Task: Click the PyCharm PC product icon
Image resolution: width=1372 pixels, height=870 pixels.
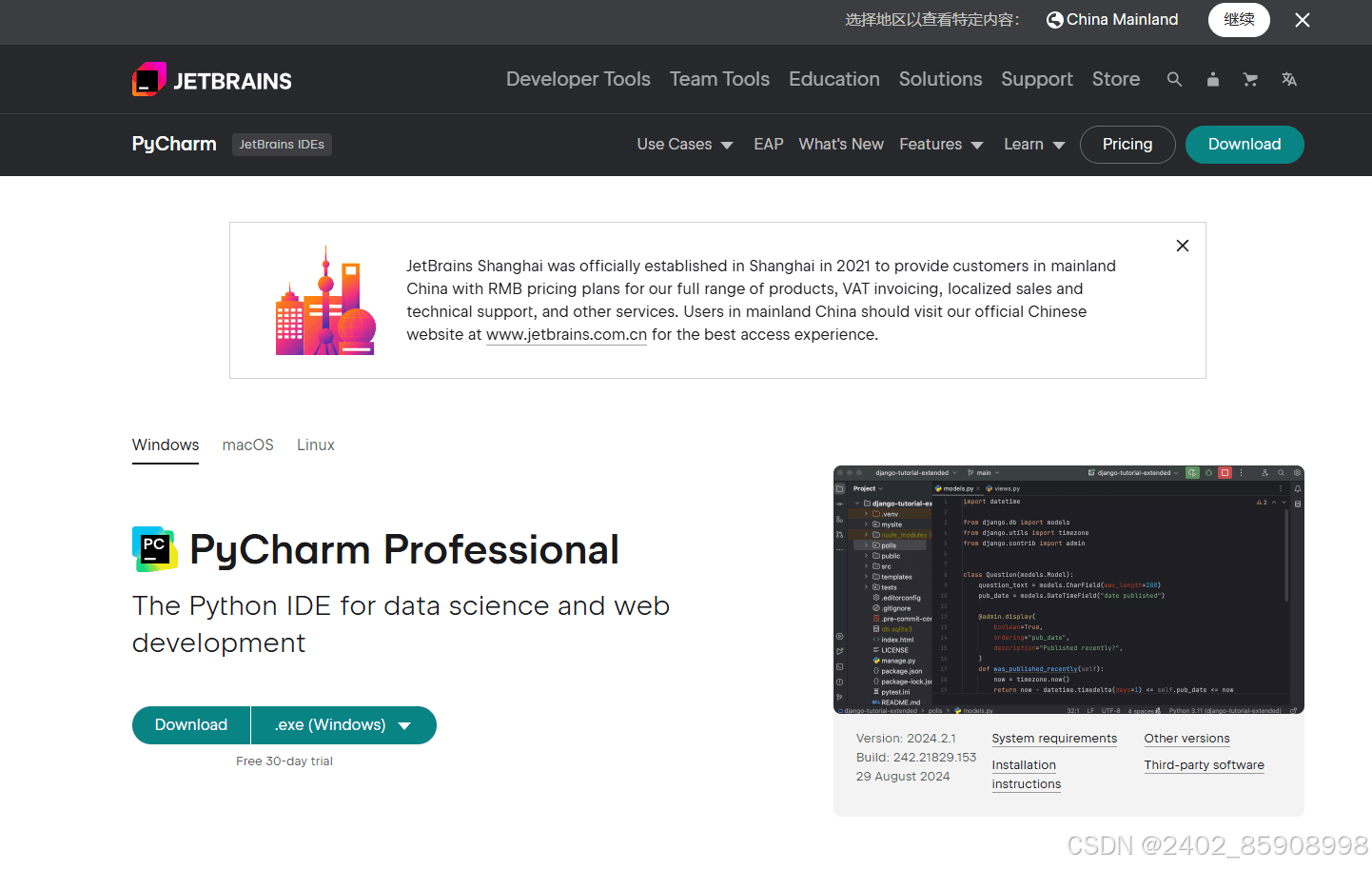Action: pyautogui.click(x=155, y=549)
